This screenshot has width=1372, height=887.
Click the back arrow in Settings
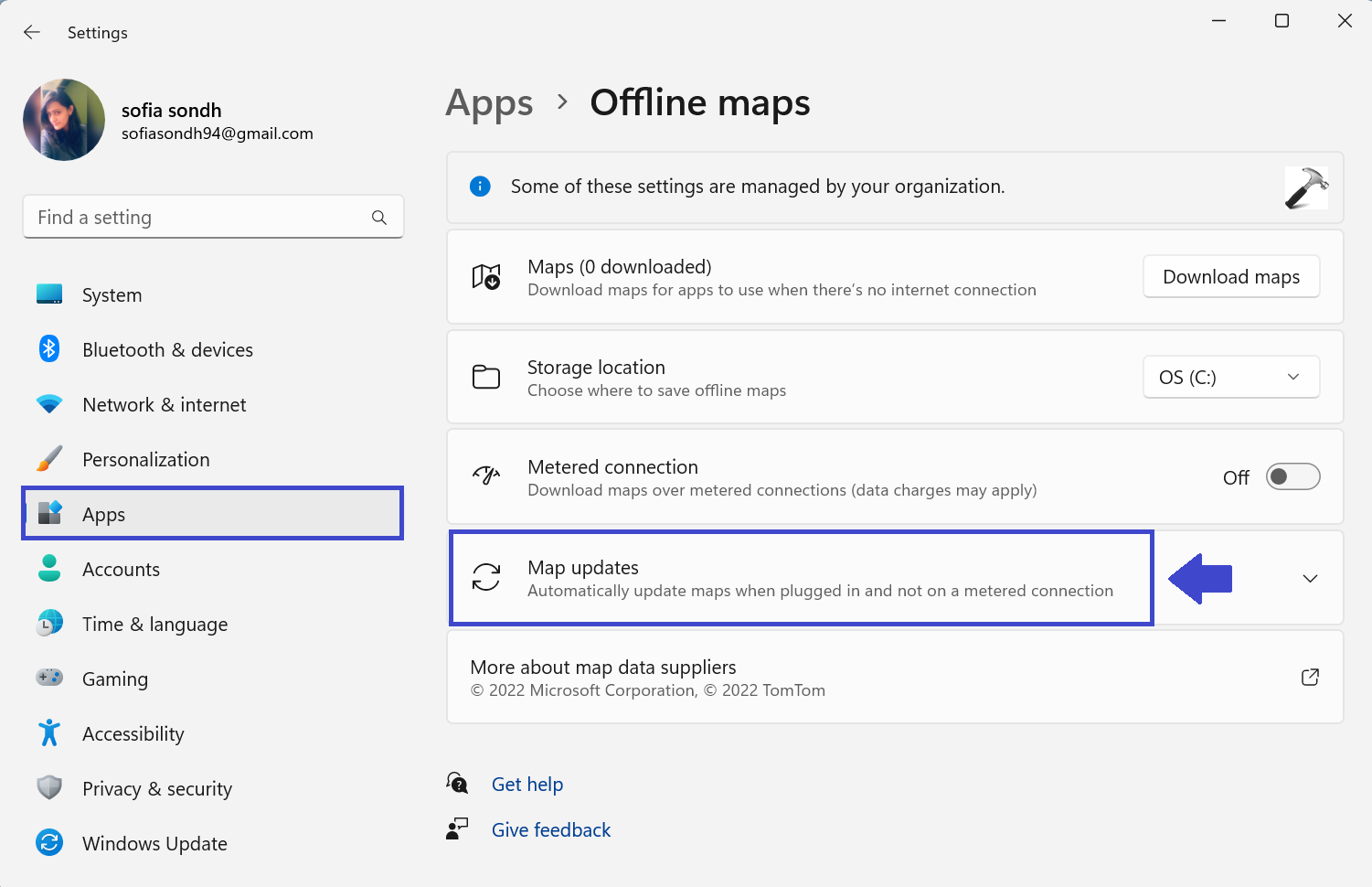pos(32,33)
